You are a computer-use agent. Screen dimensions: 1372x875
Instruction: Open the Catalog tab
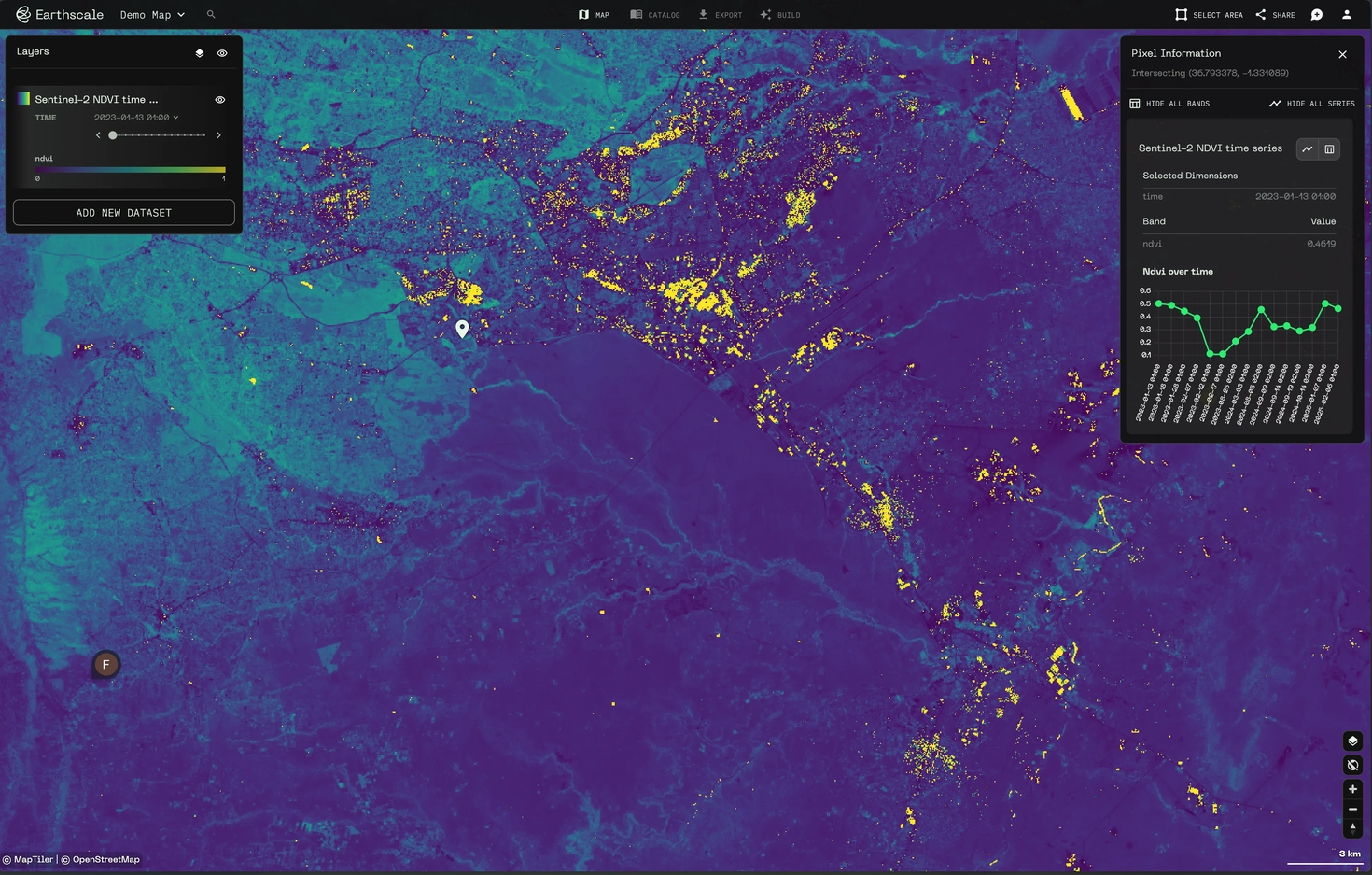pos(655,15)
